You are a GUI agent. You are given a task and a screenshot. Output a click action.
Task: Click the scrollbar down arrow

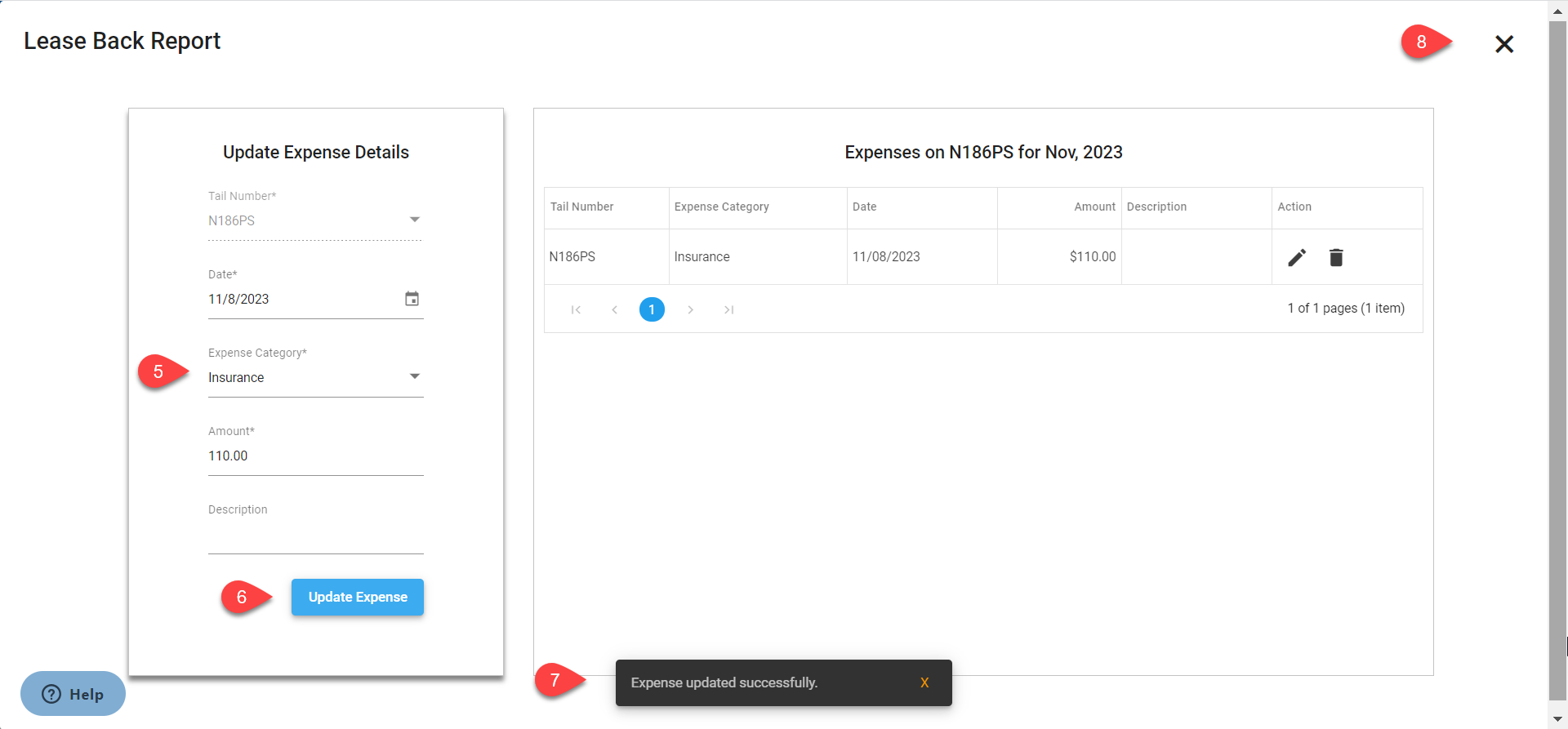click(1557, 719)
